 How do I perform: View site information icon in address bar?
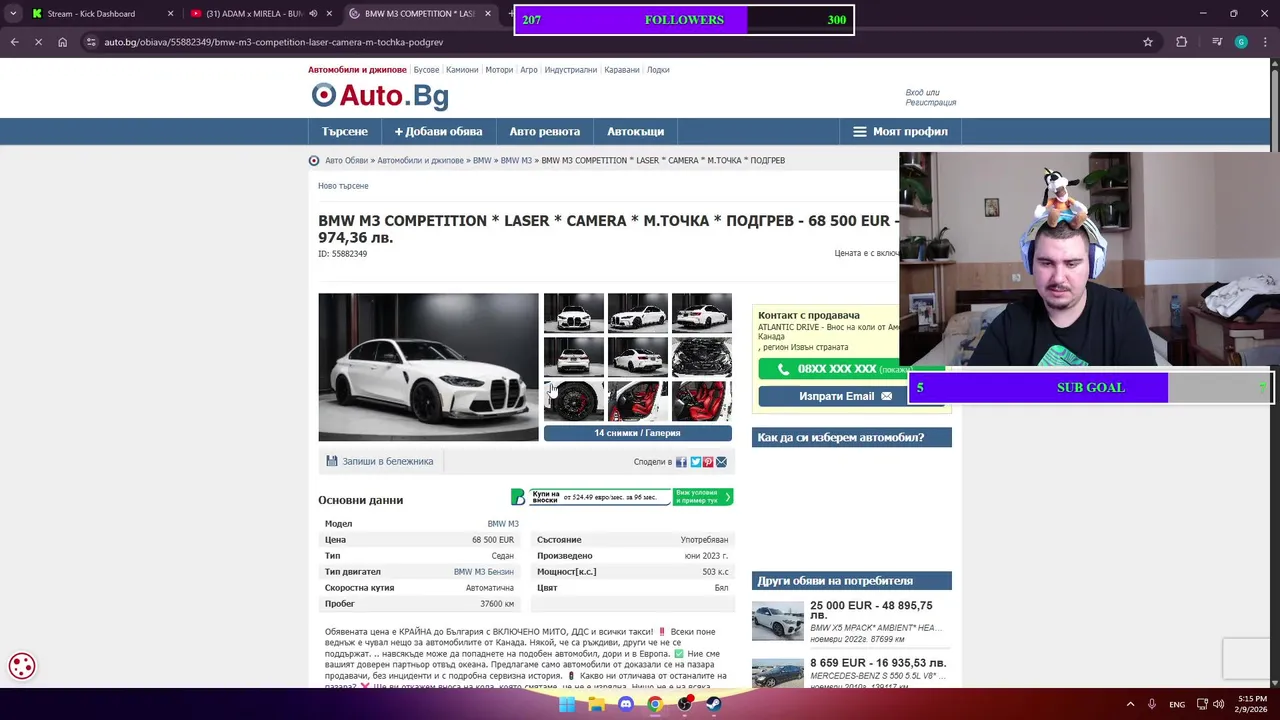(x=91, y=42)
